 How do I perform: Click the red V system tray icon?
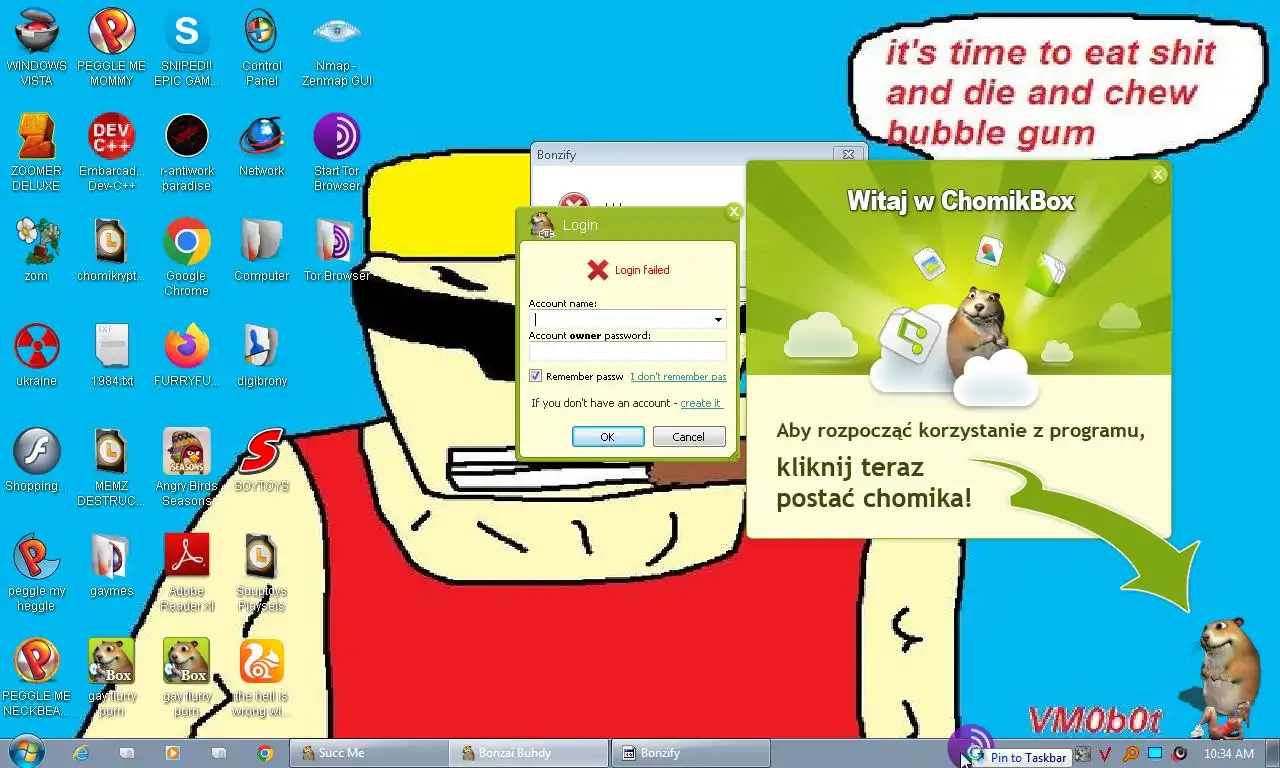click(1105, 753)
